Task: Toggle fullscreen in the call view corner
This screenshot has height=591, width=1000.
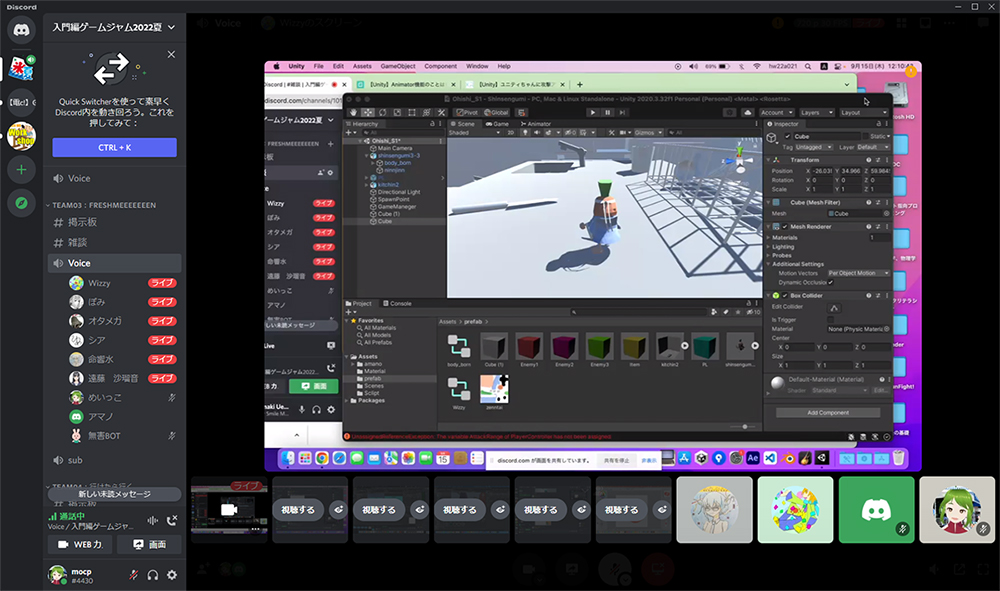Action: coord(981,569)
